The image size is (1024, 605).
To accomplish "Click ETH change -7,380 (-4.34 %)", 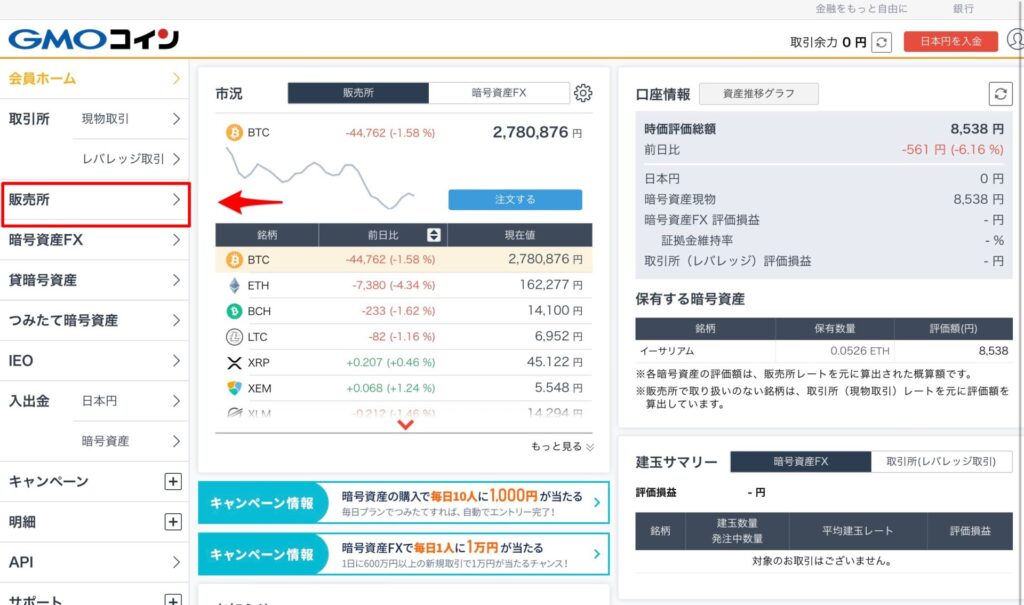I will 393,286.
